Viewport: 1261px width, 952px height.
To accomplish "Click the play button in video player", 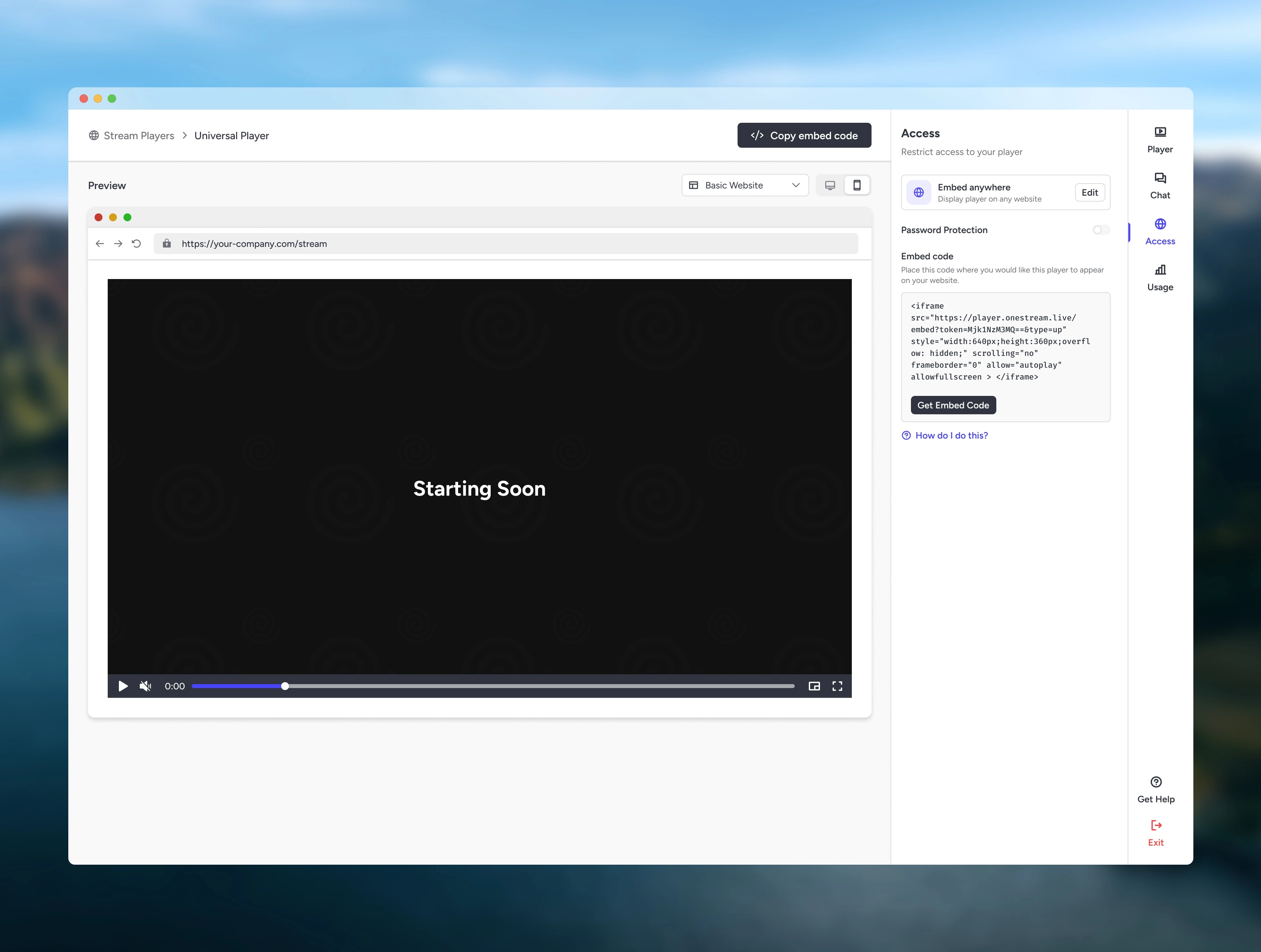I will (122, 686).
